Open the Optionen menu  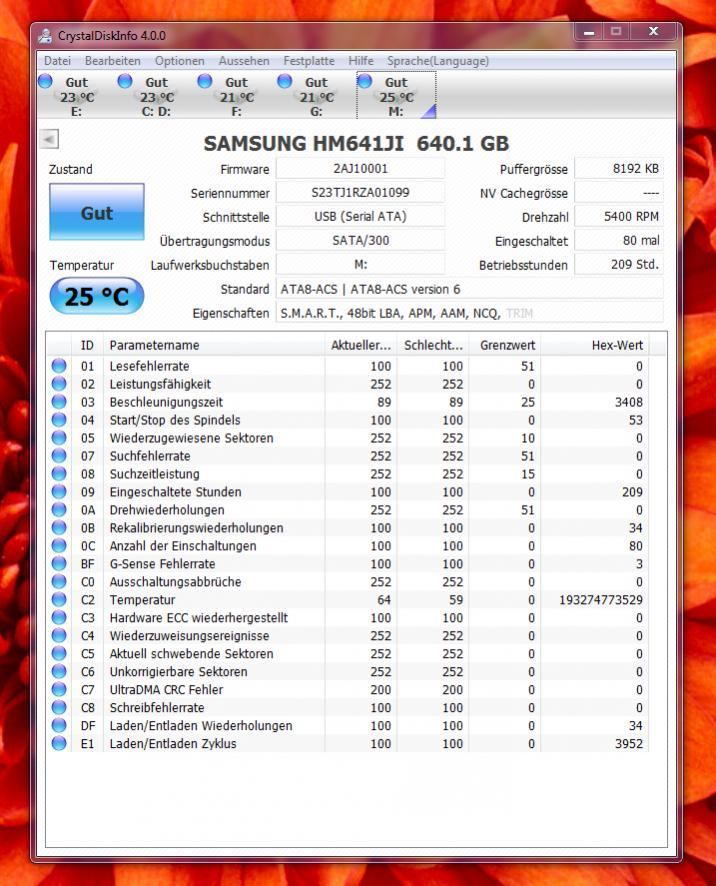pyautogui.click(x=179, y=60)
